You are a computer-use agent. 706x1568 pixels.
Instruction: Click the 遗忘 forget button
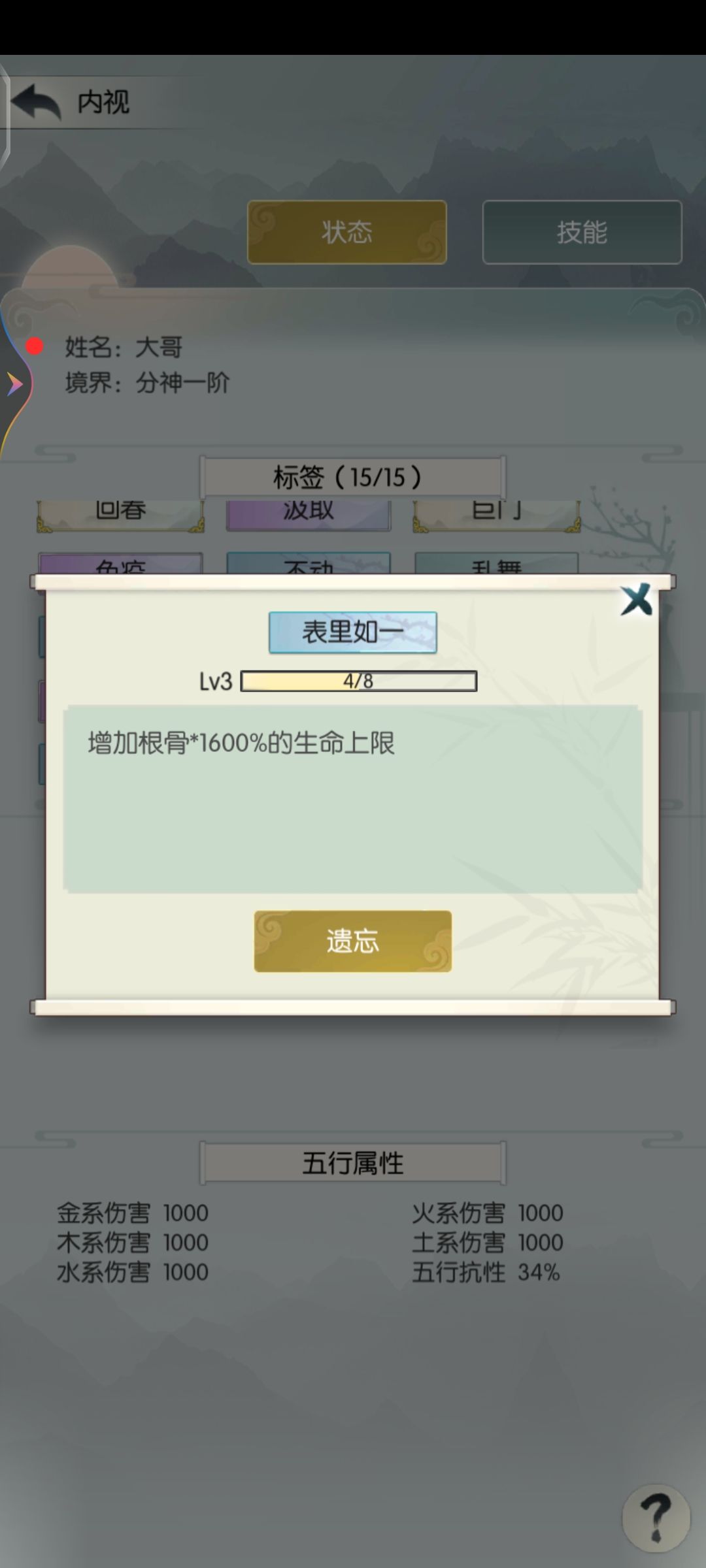coord(353,941)
